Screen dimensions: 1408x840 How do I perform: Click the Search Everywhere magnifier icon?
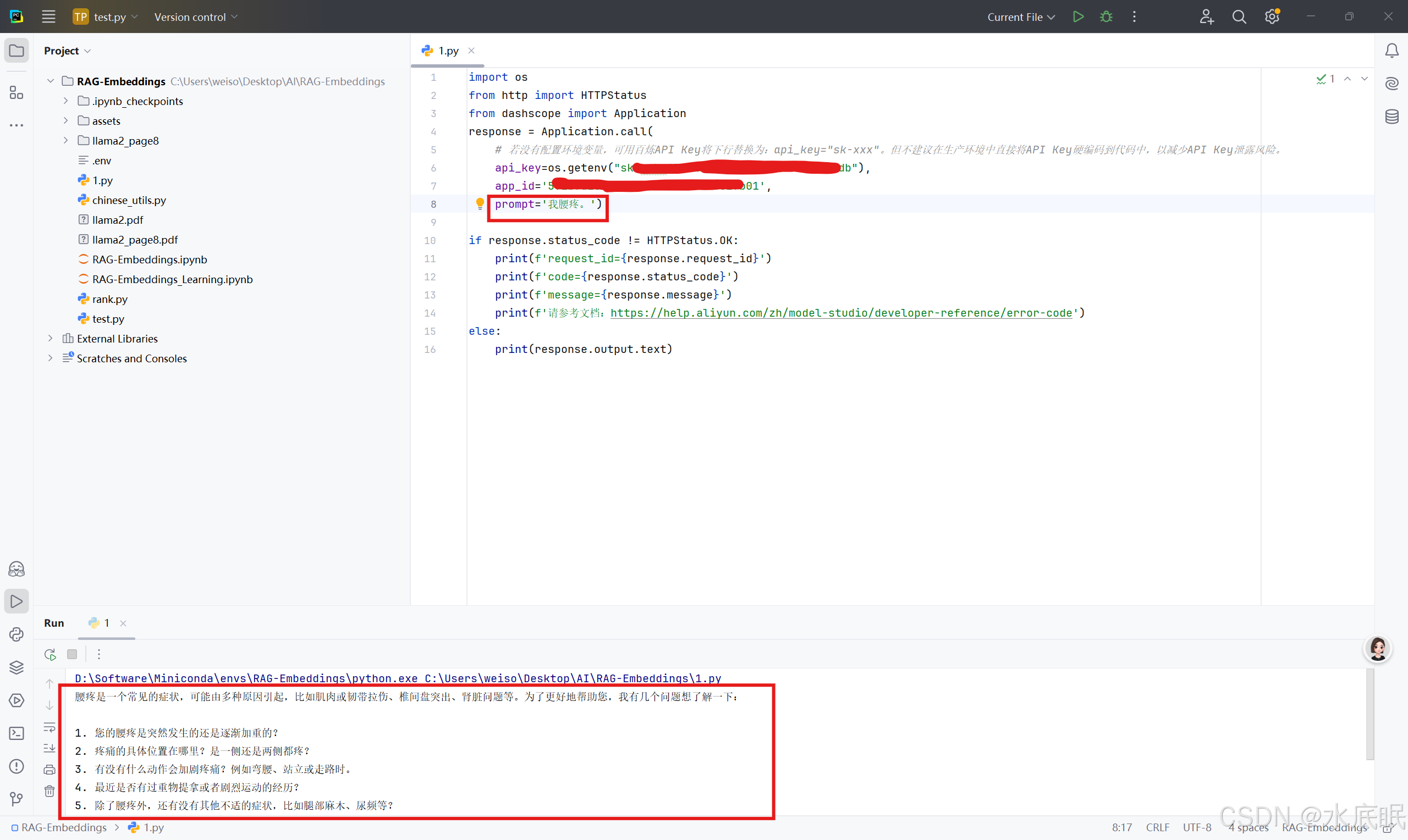click(1239, 16)
